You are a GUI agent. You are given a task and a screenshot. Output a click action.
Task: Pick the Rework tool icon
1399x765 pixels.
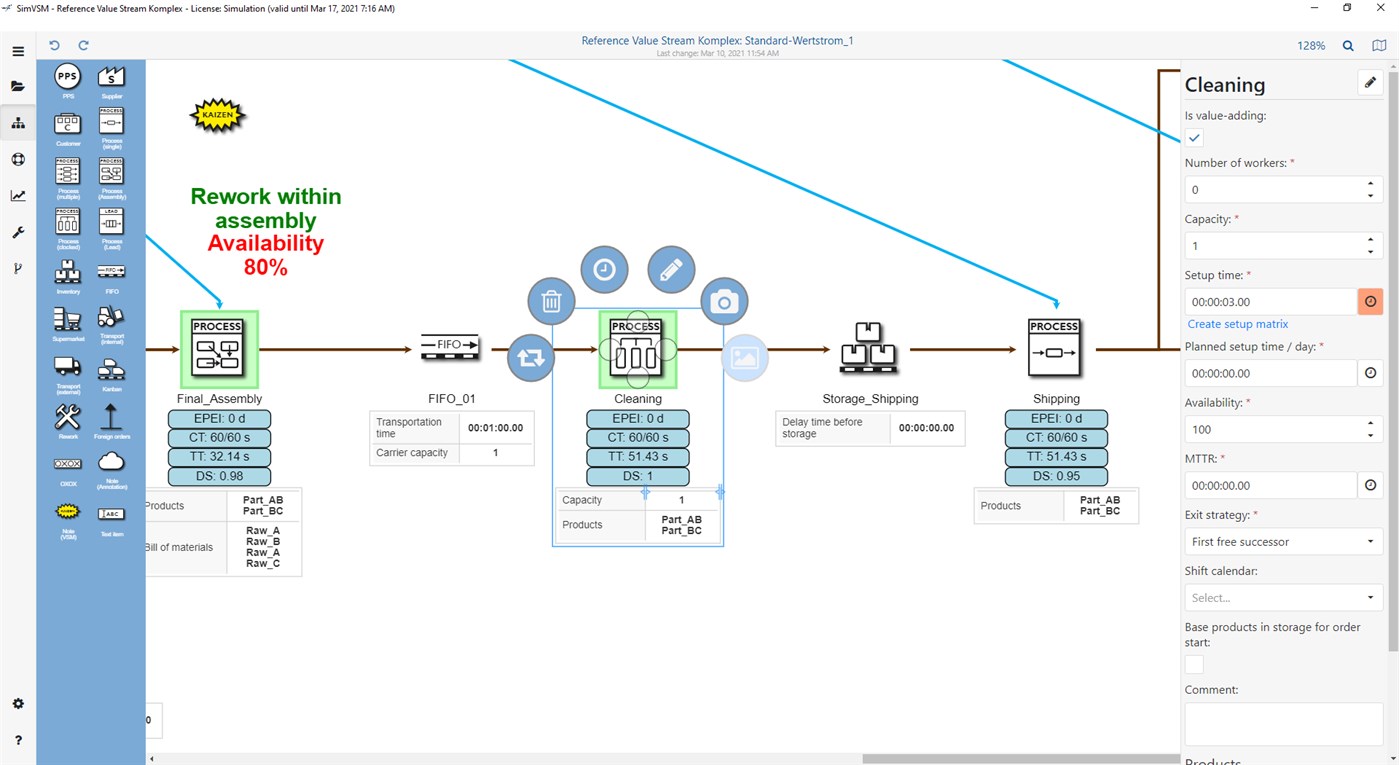pos(66,415)
